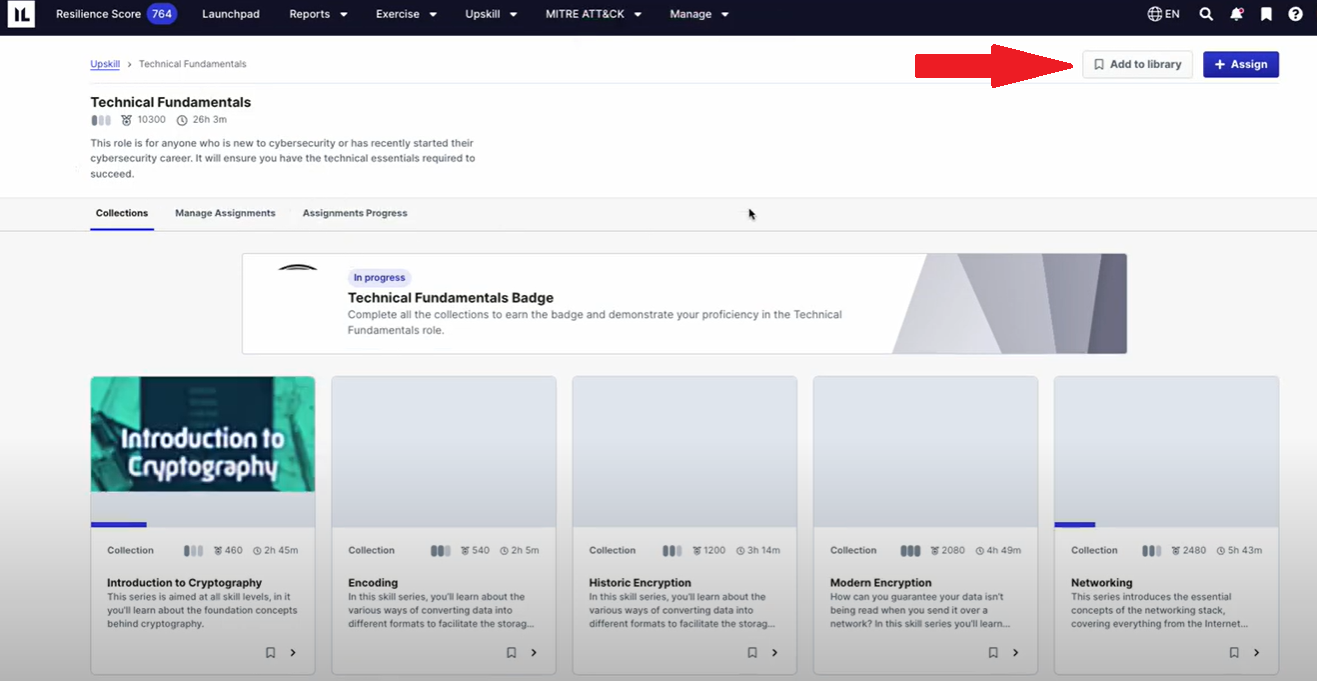Open the Modern Encryption collection title

pyautogui.click(x=881, y=582)
